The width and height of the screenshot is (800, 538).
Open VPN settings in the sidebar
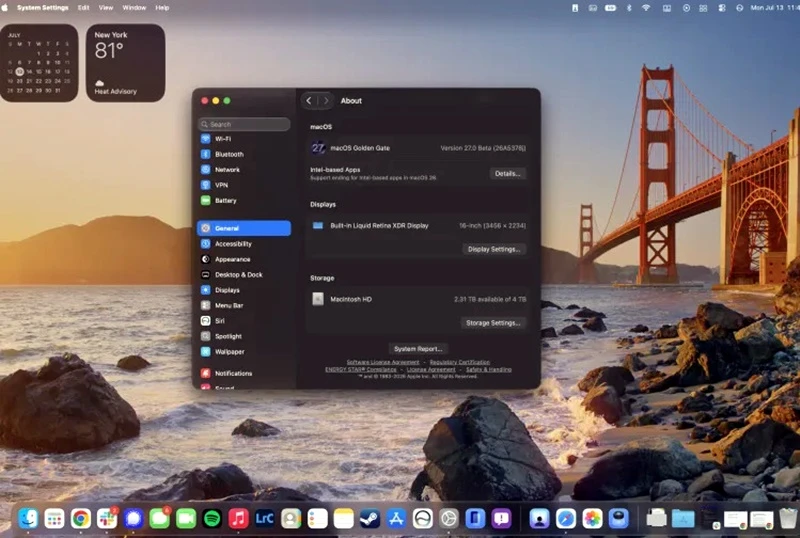[x=244, y=185]
